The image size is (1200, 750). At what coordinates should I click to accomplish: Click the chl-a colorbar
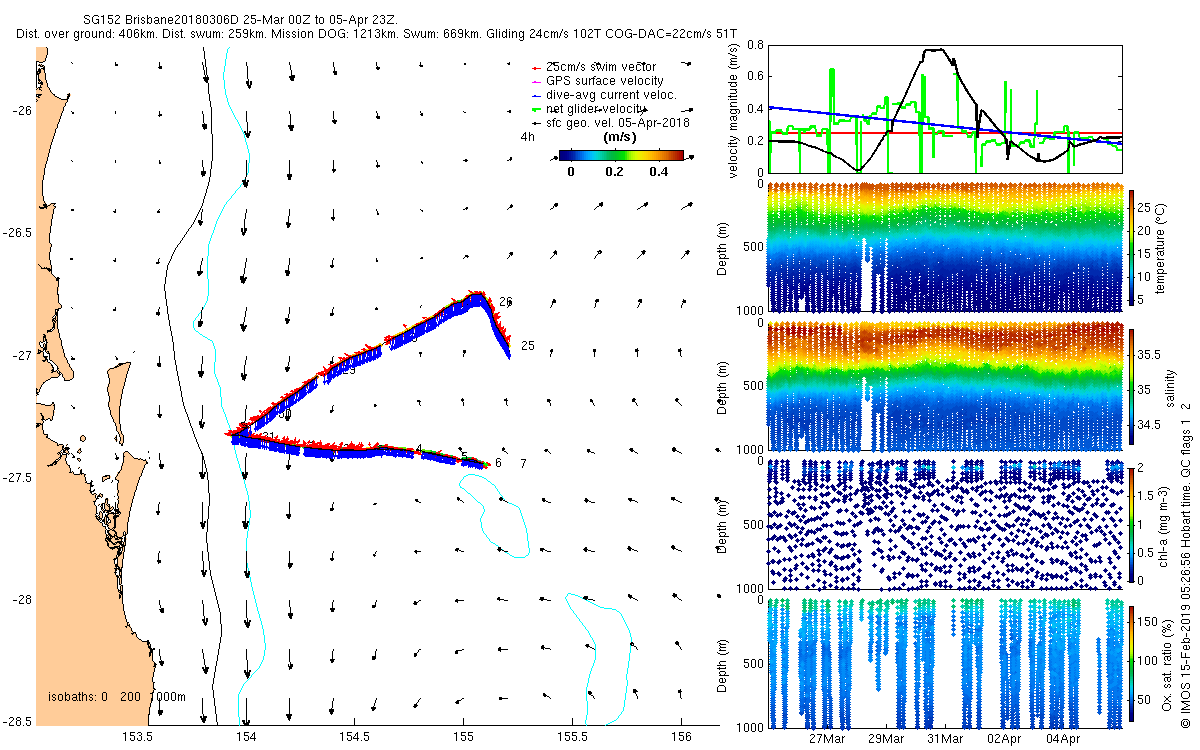point(1133,522)
